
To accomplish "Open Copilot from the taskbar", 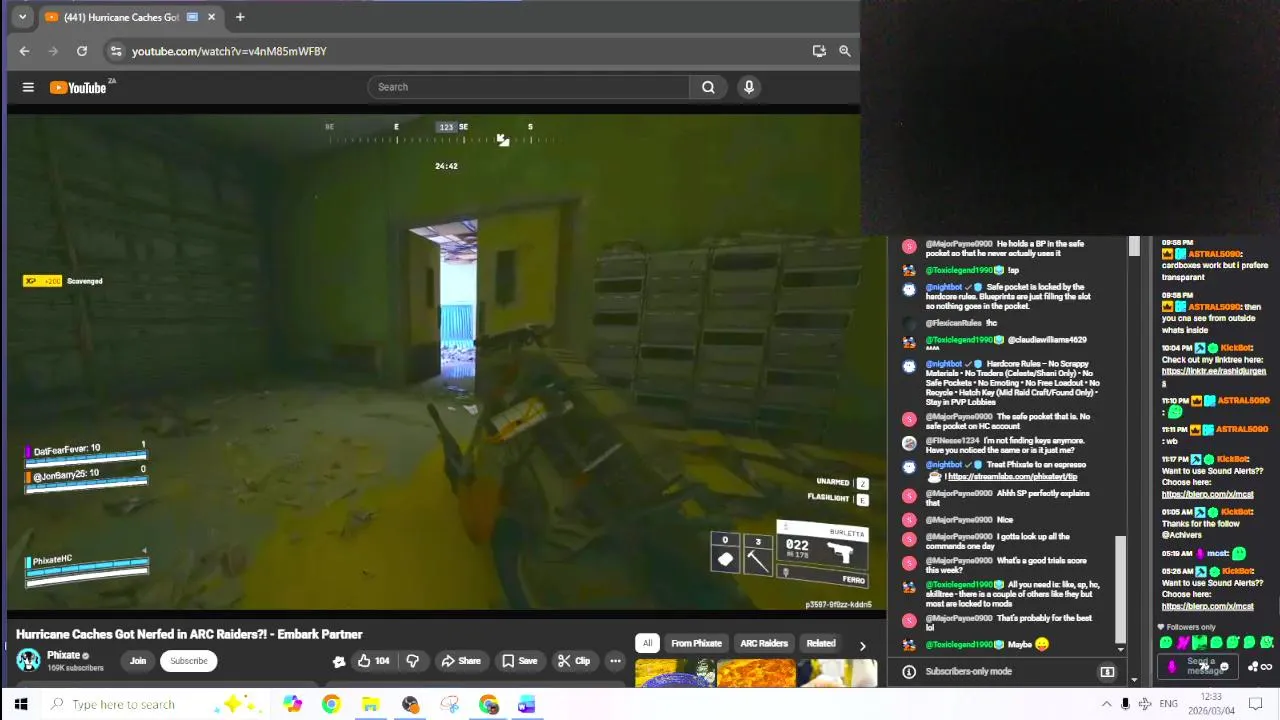I will (x=292, y=704).
